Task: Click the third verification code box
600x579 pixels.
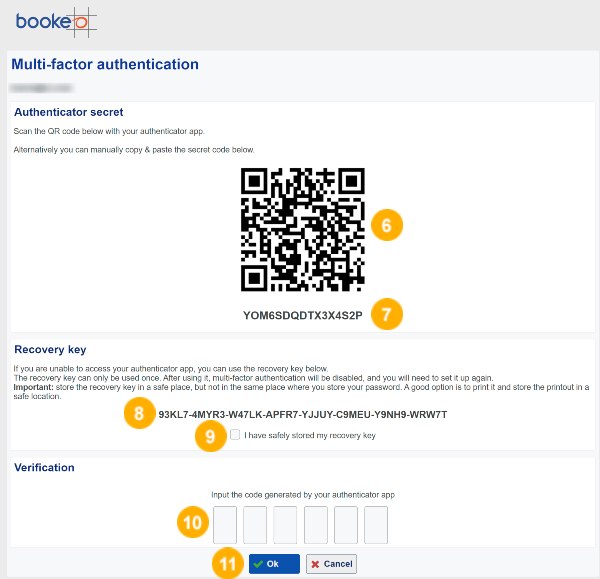Action: tap(285, 525)
